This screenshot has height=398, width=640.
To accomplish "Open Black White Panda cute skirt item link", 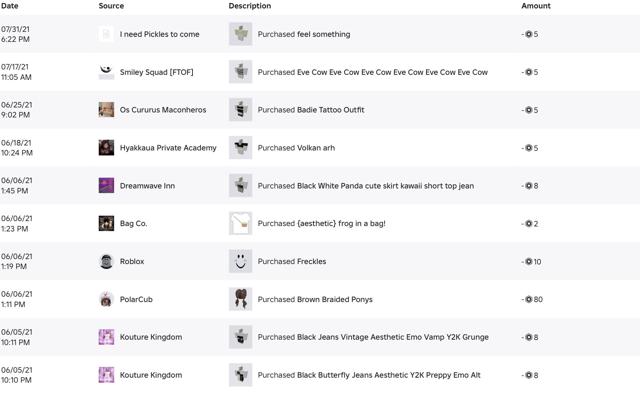I will tap(366, 186).
